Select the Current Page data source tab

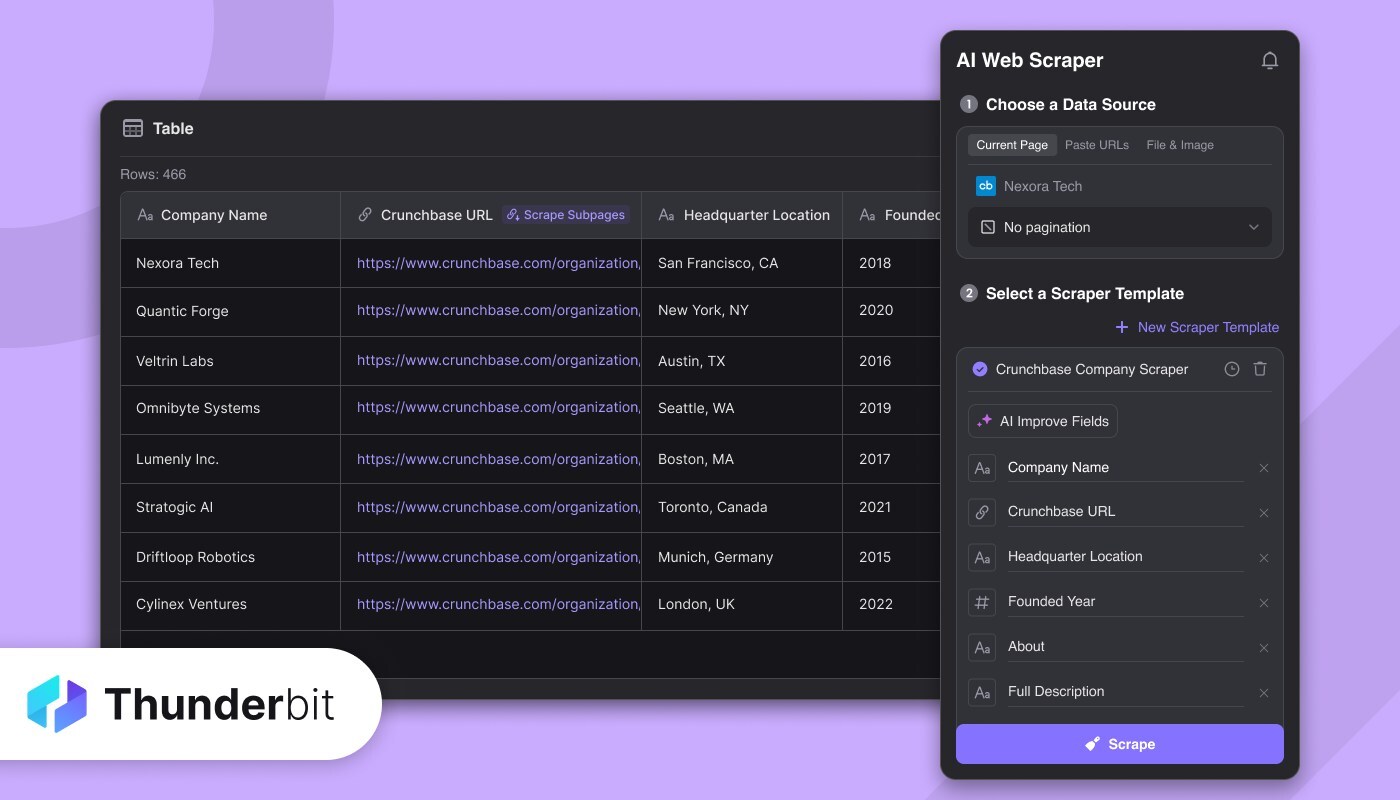[1012, 144]
